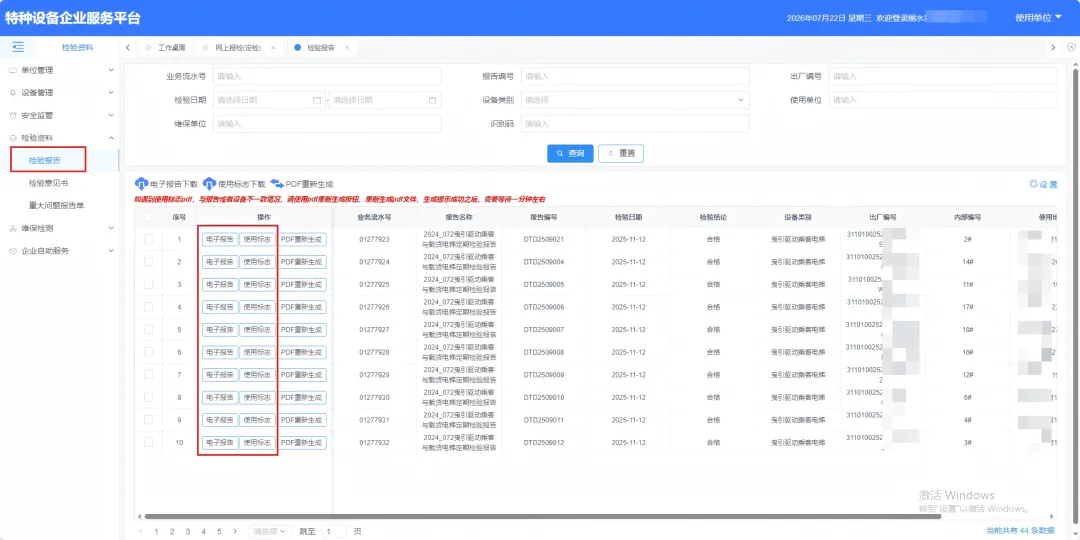Viewport: 1080px width, 540px height.
Task: Check the checkbox for row 5
Action: (148, 329)
